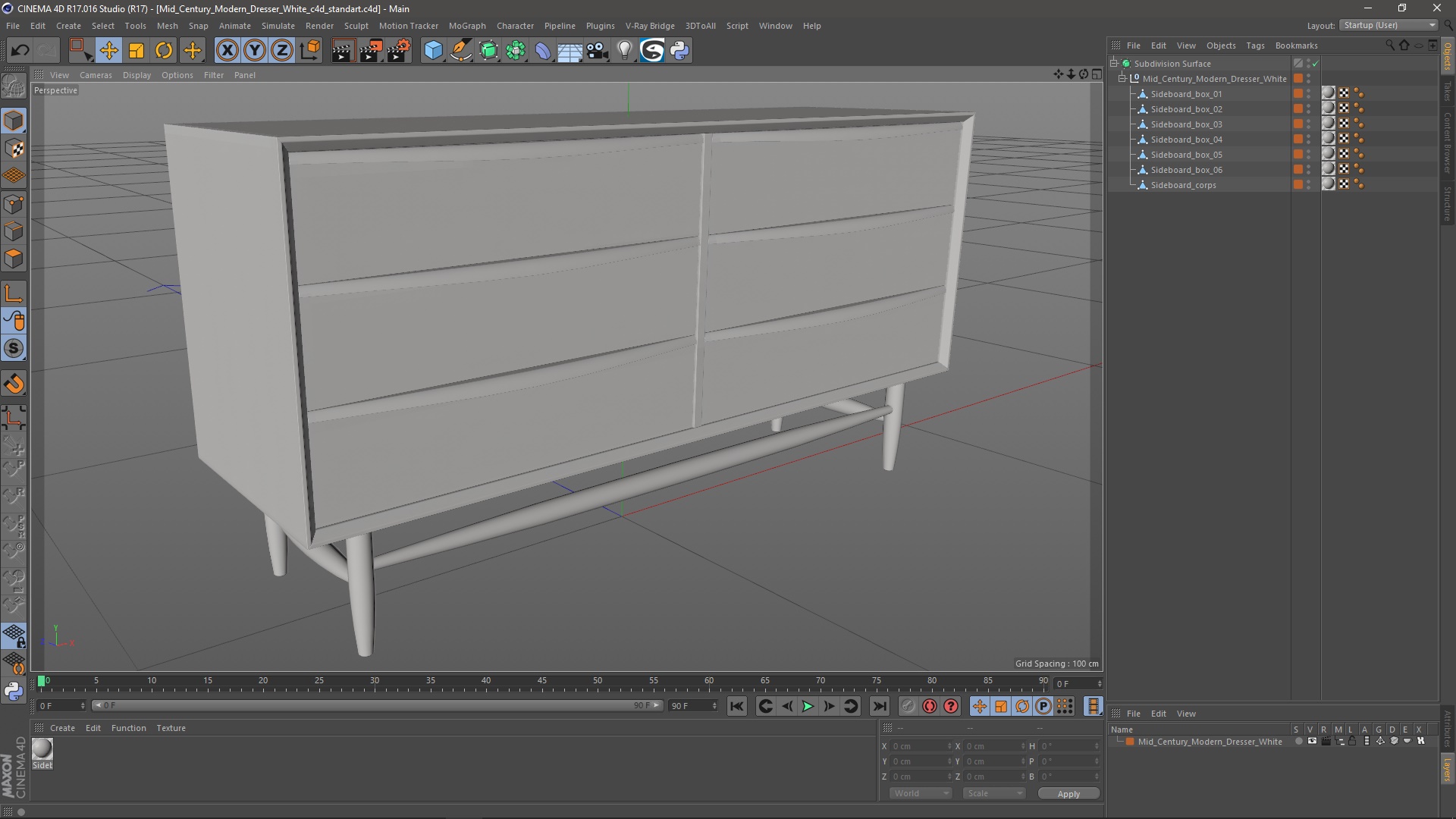The height and width of the screenshot is (819, 1456).
Task: Open the Objects menu in menu bar
Action: pos(1220,45)
